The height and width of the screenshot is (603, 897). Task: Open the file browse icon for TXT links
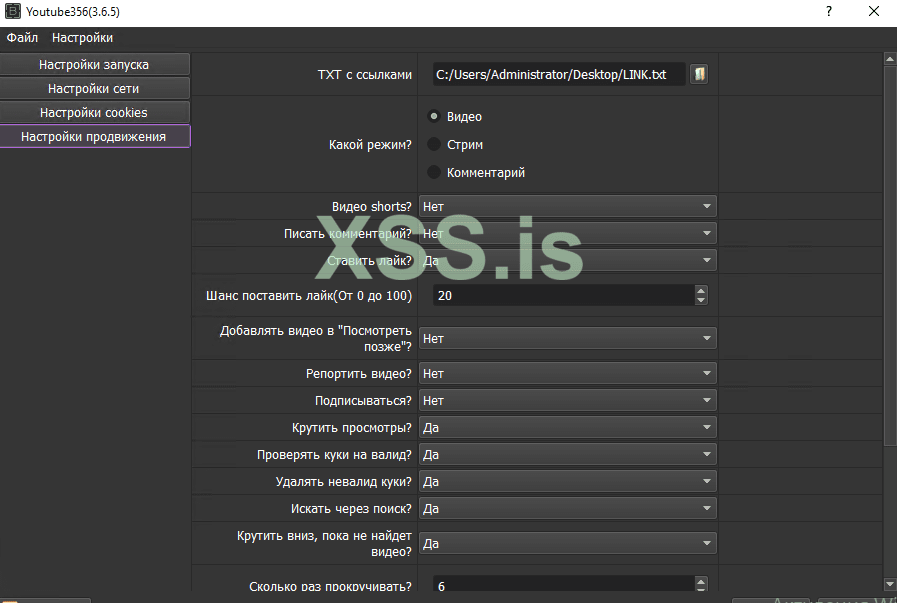coord(698,74)
